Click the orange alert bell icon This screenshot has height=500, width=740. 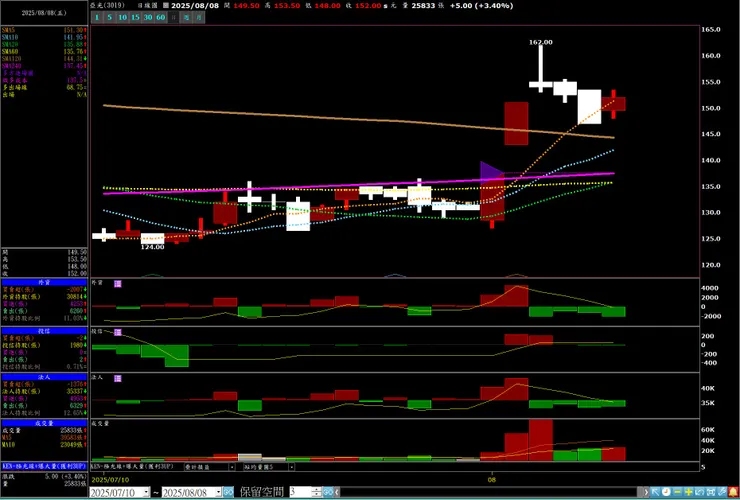click(x=733, y=492)
